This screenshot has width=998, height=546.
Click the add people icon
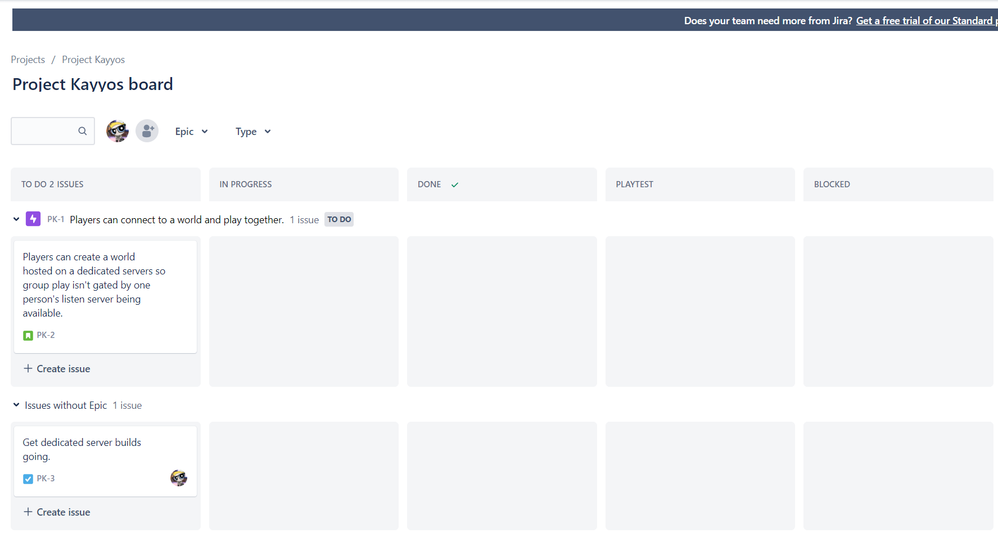point(147,131)
